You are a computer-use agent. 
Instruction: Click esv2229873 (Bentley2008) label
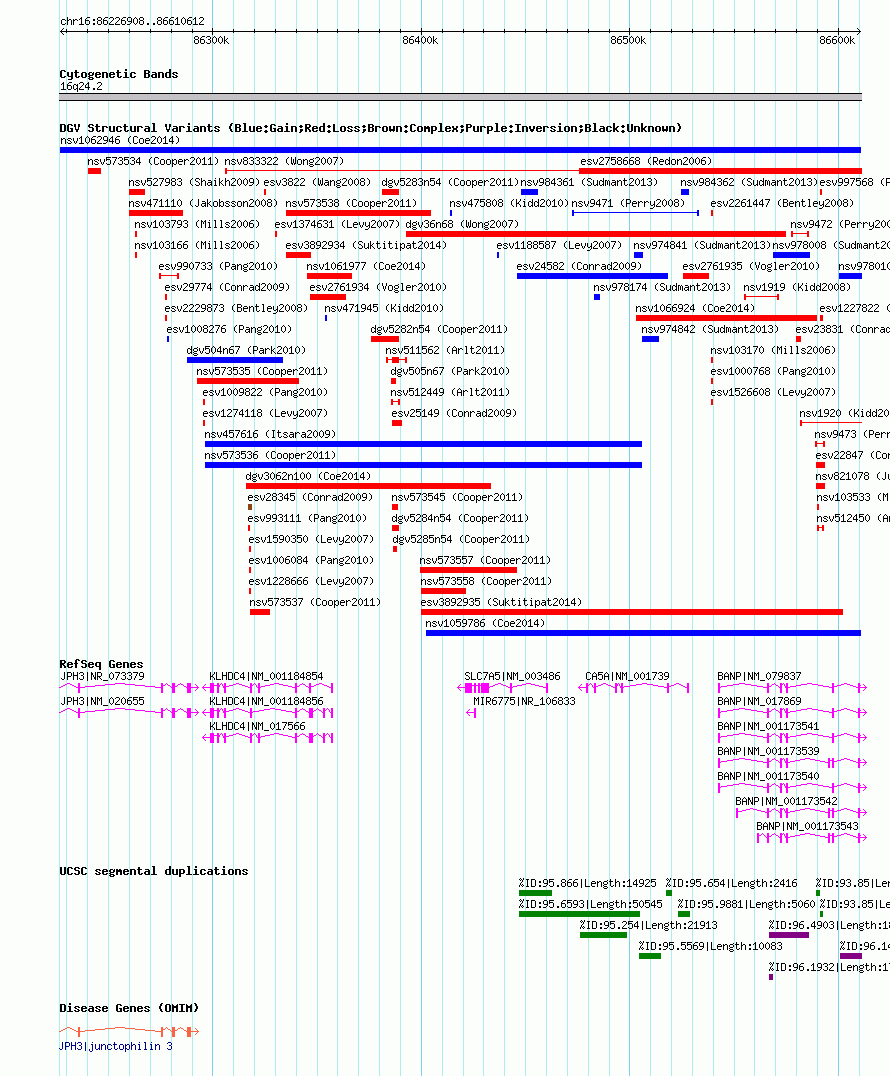(236, 309)
